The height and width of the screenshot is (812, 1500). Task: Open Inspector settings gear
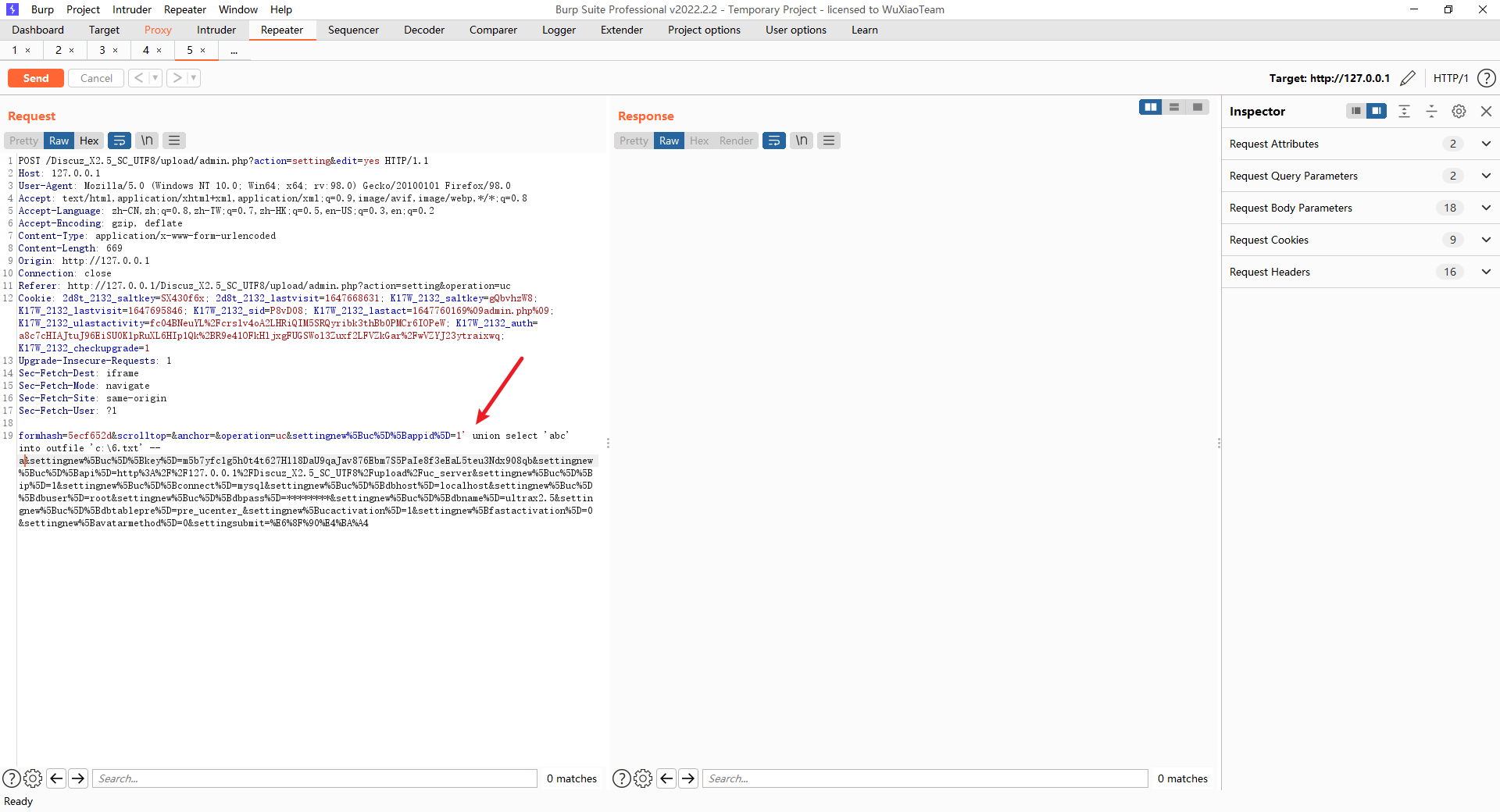(1459, 111)
